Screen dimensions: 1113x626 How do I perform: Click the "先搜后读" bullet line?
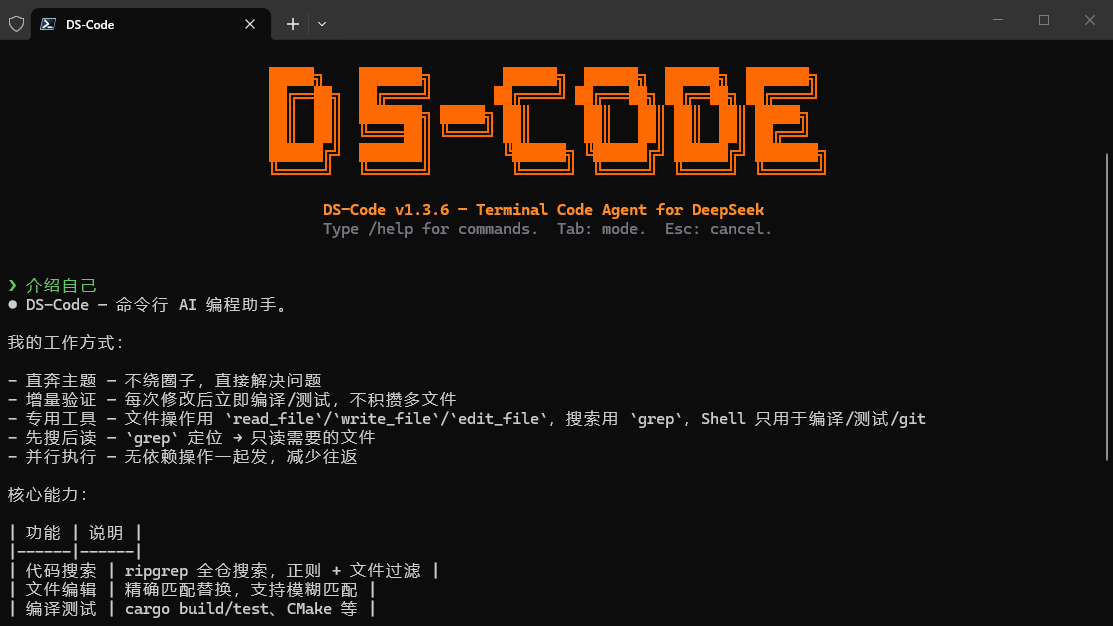click(192, 438)
